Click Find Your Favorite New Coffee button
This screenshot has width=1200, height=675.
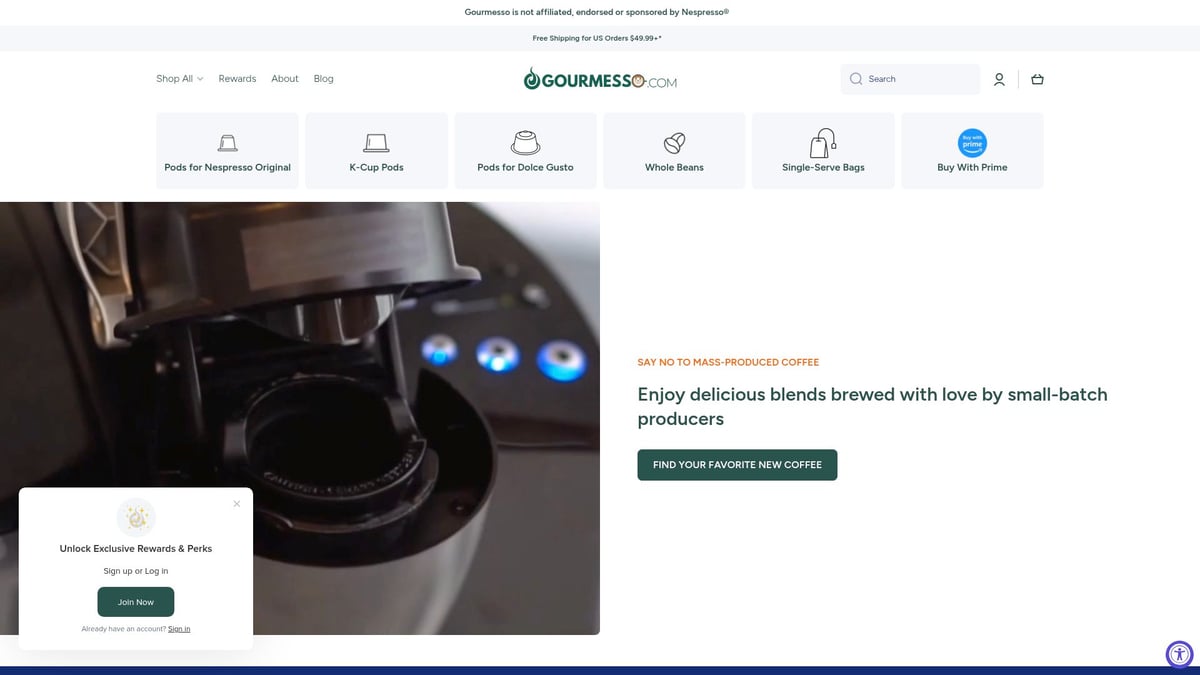click(x=737, y=464)
